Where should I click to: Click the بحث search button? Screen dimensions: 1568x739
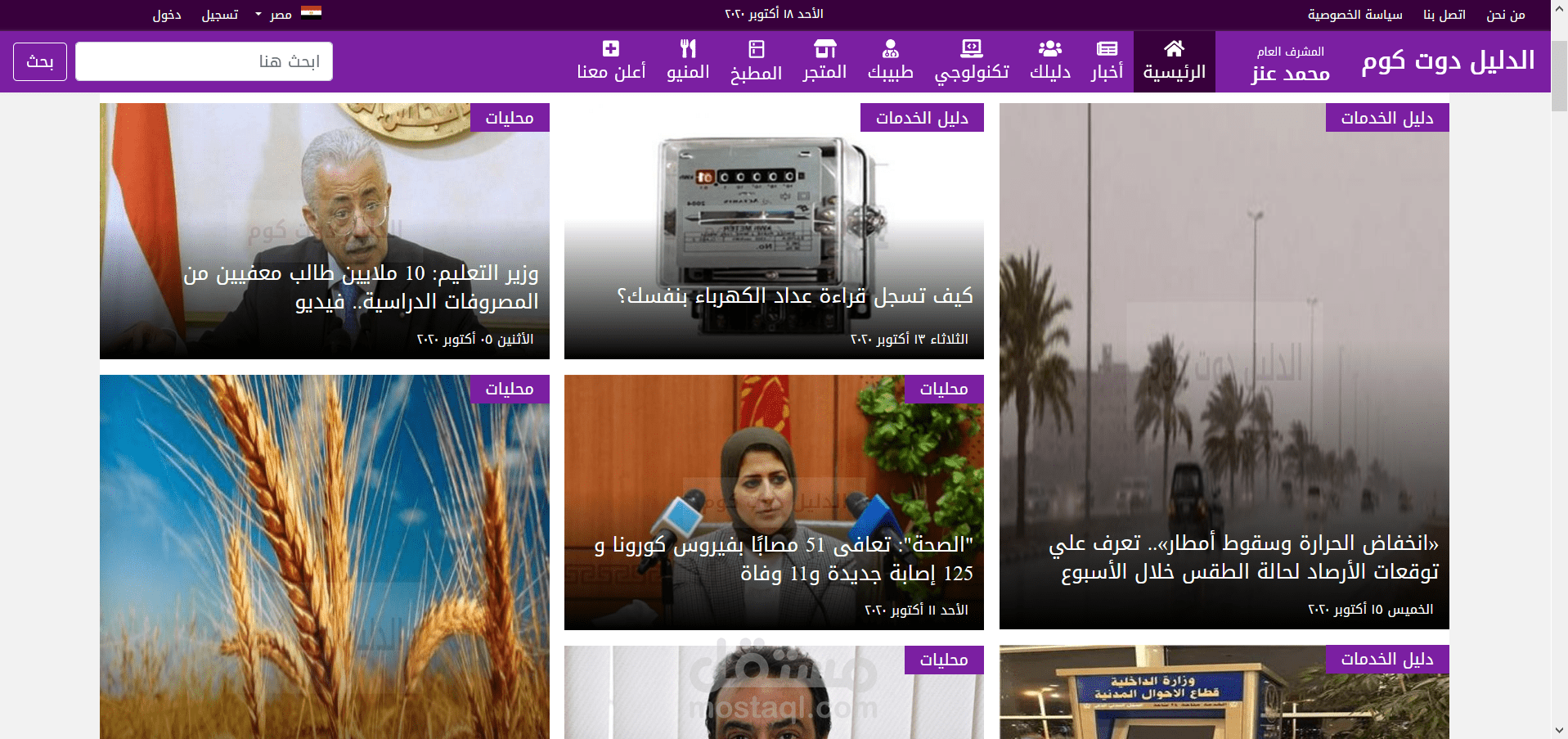click(40, 61)
